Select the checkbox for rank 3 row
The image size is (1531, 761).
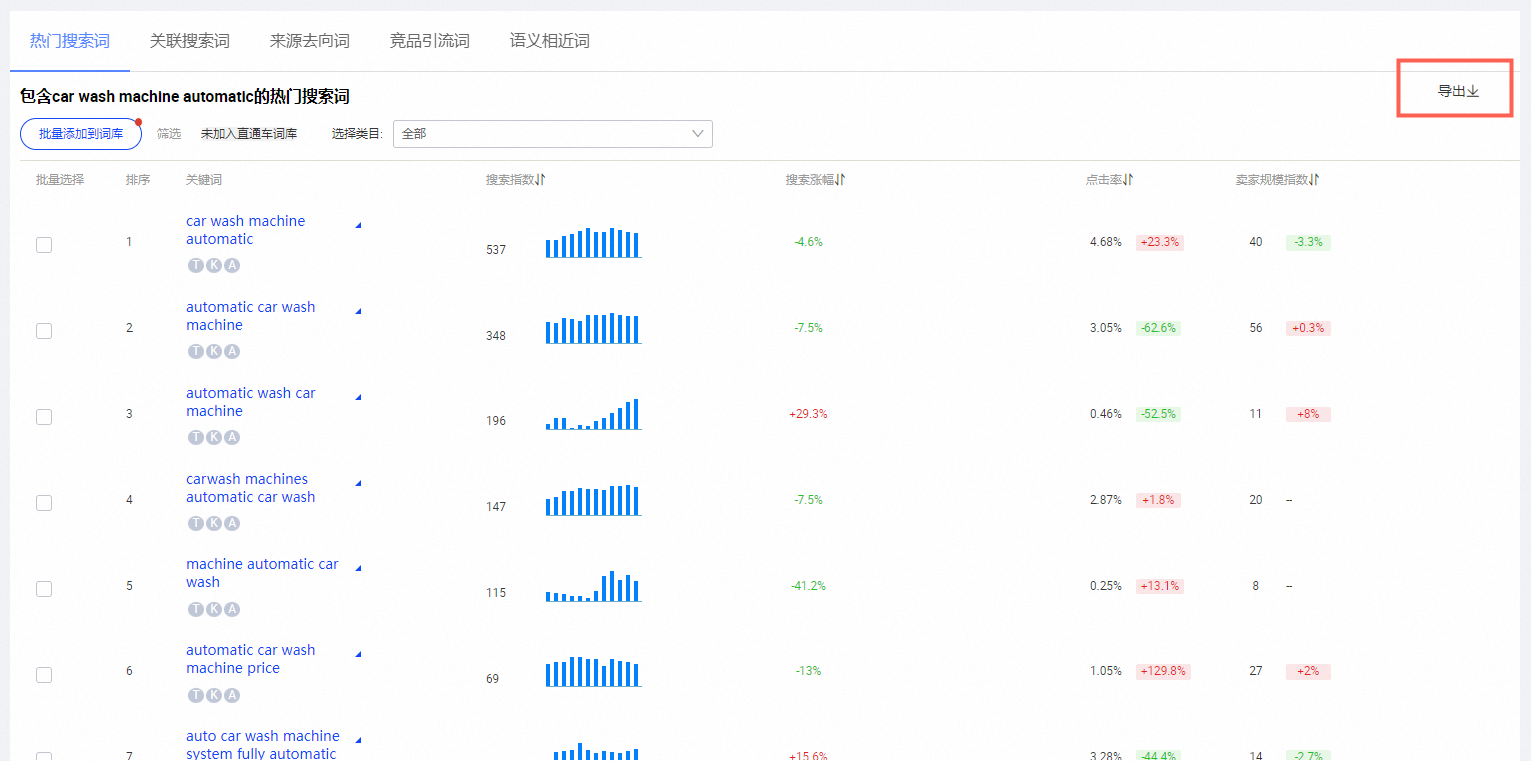pos(44,417)
